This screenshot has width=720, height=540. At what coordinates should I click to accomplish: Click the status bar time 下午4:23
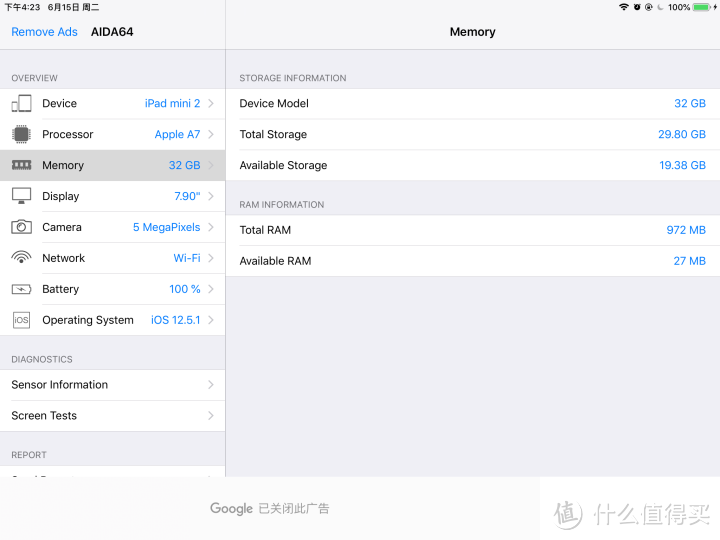pos(22,7)
